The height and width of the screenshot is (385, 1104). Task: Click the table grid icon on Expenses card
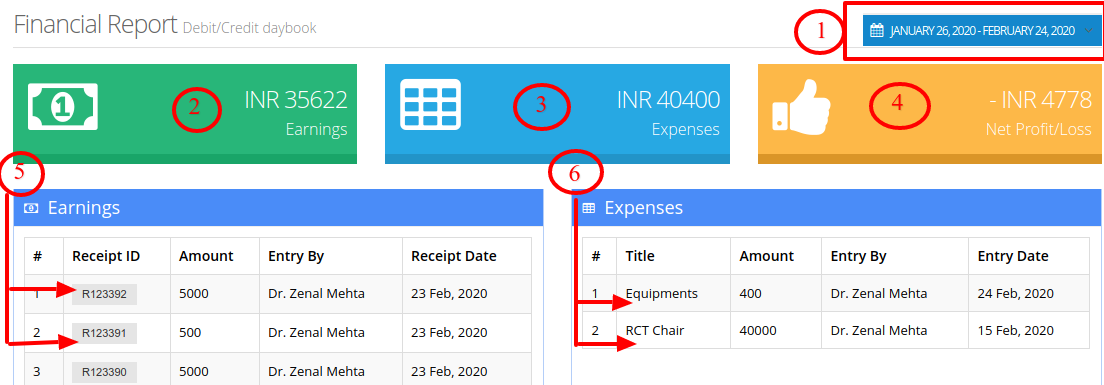(430, 104)
